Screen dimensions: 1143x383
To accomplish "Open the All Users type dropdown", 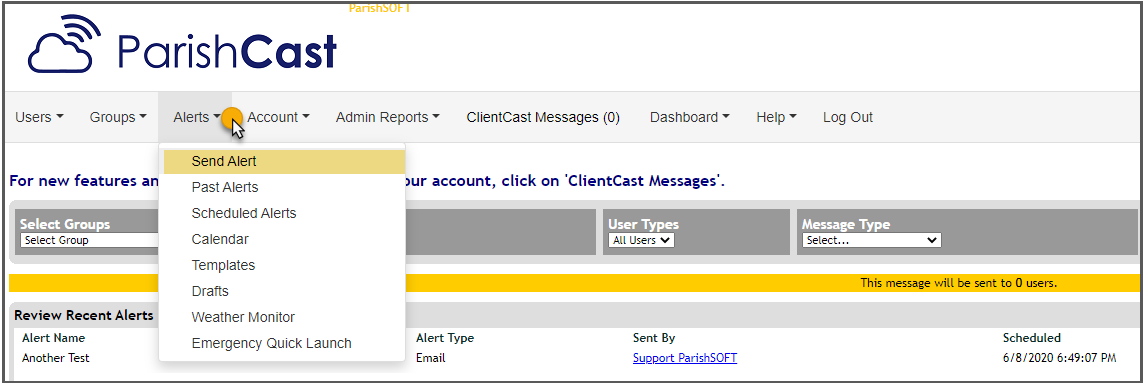I will click(x=641, y=240).
